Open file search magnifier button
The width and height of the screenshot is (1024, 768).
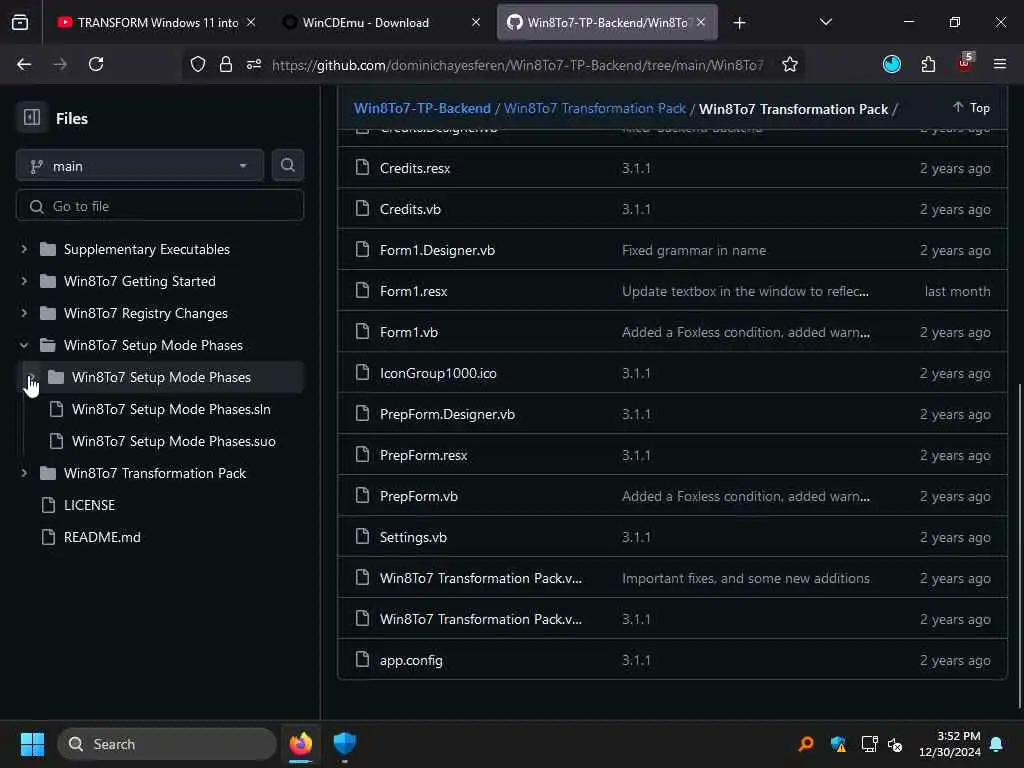[287, 165]
